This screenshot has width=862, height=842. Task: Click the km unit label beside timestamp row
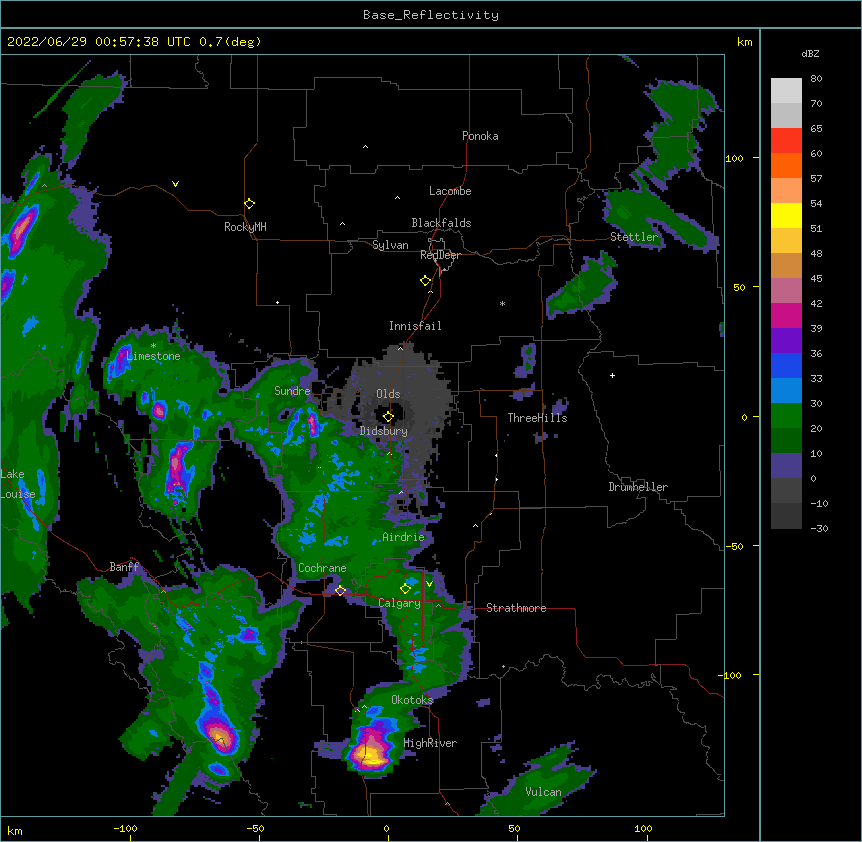point(744,42)
